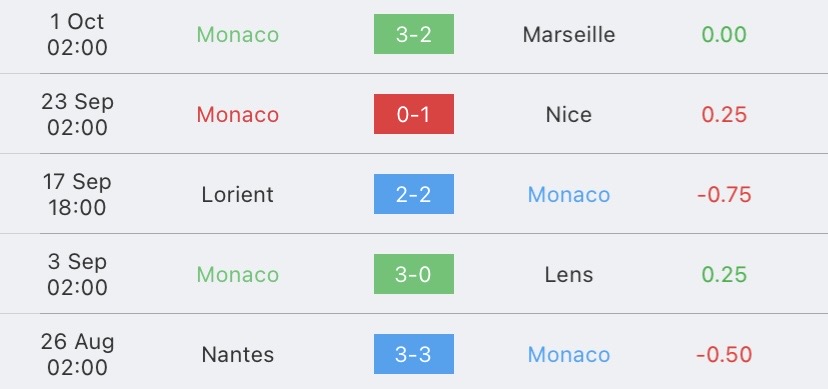Open Nice team link
The width and height of the screenshot is (828, 389).
(569, 115)
